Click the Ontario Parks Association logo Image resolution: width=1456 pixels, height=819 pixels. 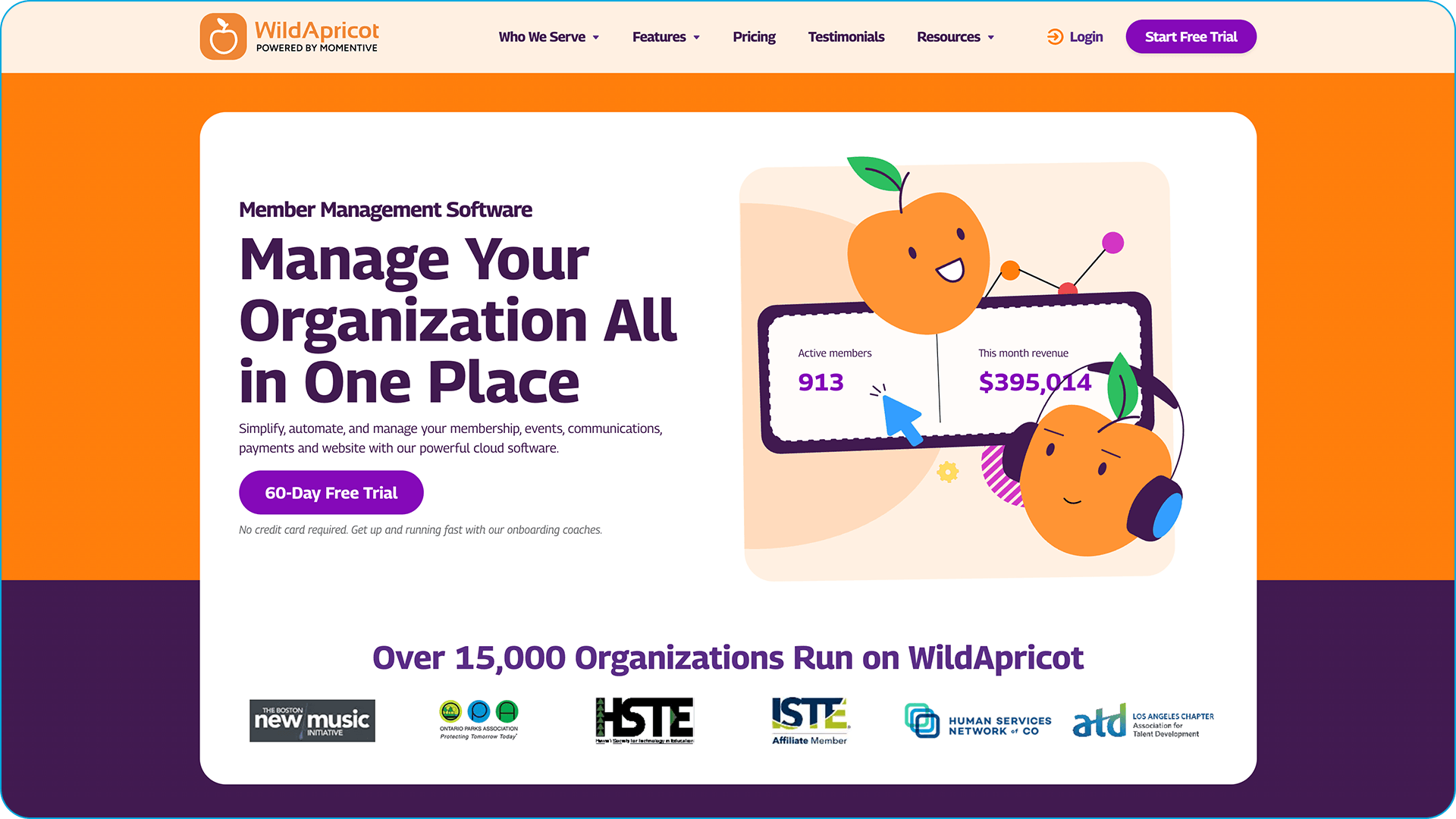(x=479, y=720)
